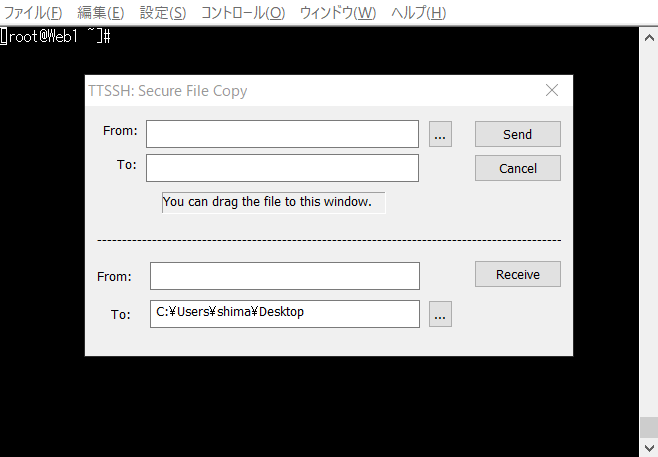Focus the send To input field
Image resolution: width=658 pixels, height=457 pixels.
(x=282, y=168)
